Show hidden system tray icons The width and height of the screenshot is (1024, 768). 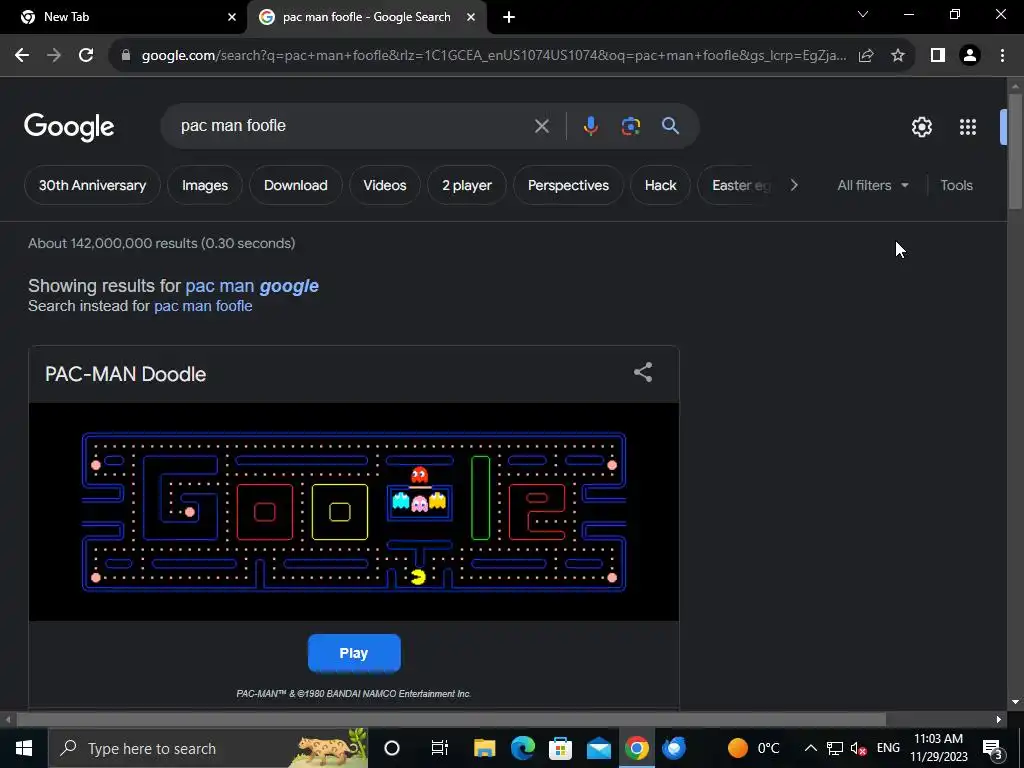(810, 748)
